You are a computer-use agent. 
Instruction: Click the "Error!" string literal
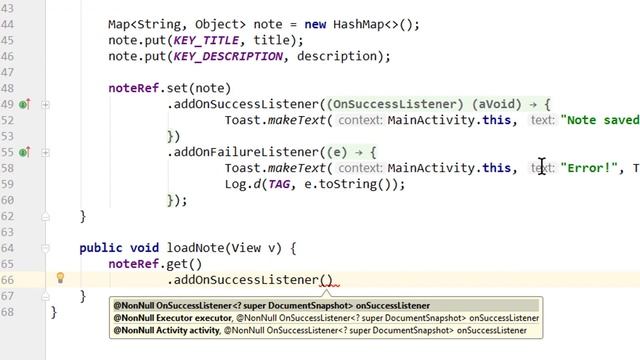click(x=589, y=168)
